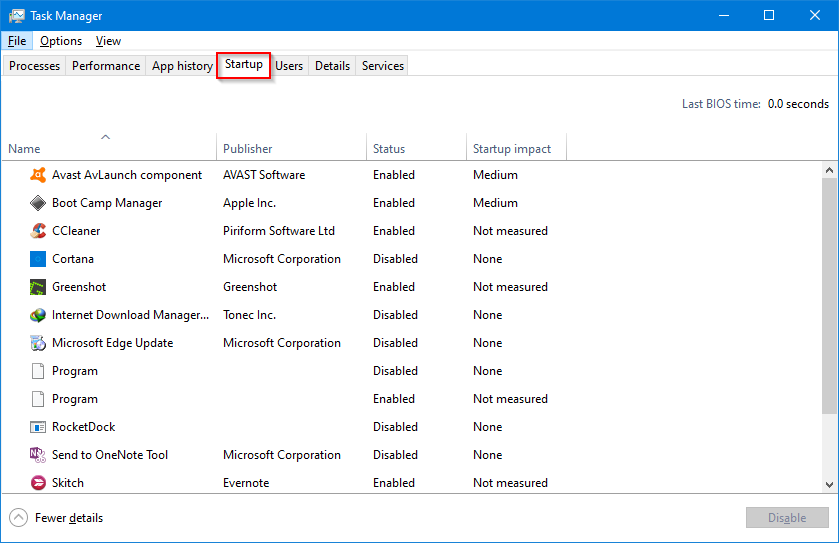The width and height of the screenshot is (839, 543).
Task: Select the Microsoft Edge Update entry name
Action: [112, 343]
